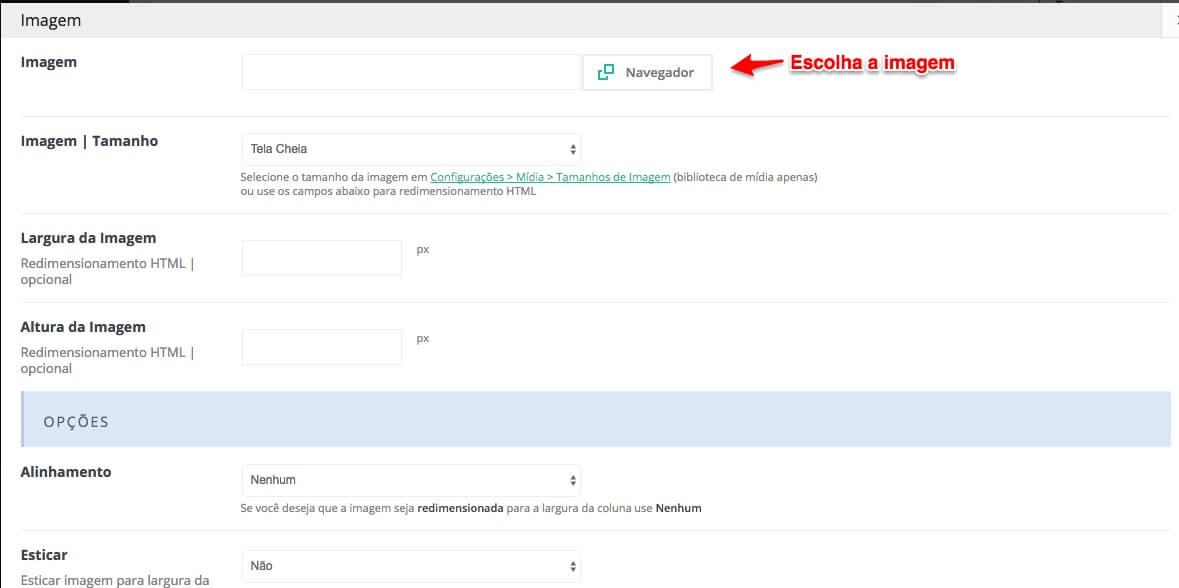
Task: Click the red Escolha a imagem text
Action: click(x=872, y=63)
